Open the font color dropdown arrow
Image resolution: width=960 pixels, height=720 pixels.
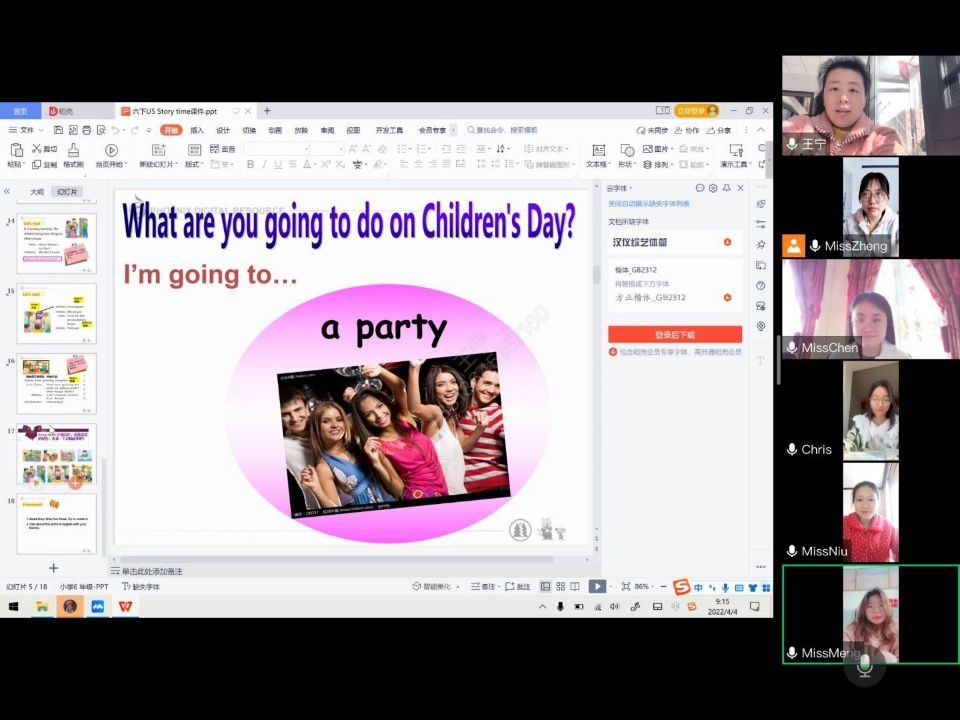pyautogui.click(x=315, y=164)
